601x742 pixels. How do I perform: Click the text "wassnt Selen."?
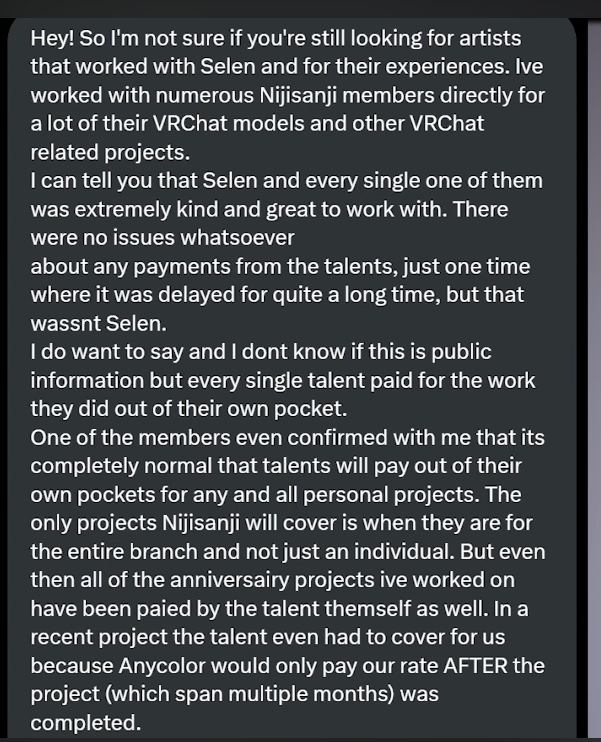[x=99, y=324]
